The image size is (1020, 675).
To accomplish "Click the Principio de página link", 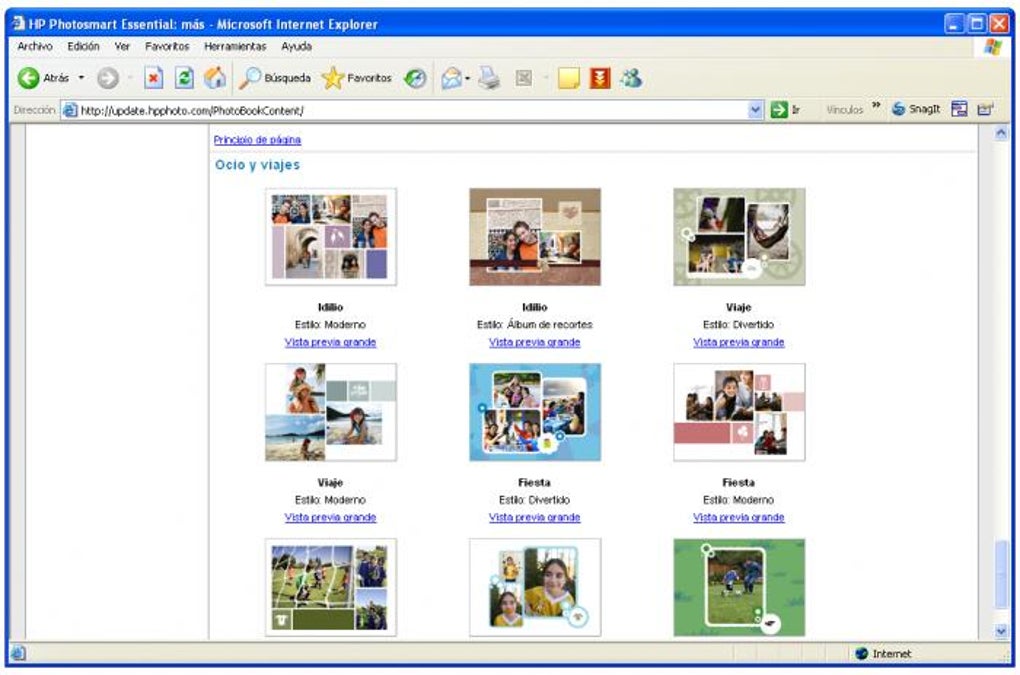I will (x=257, y=140).
